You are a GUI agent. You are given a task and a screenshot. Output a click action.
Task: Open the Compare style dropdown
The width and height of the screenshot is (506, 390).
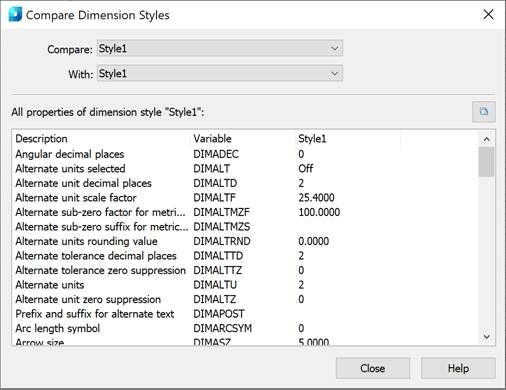coord(220,49)
